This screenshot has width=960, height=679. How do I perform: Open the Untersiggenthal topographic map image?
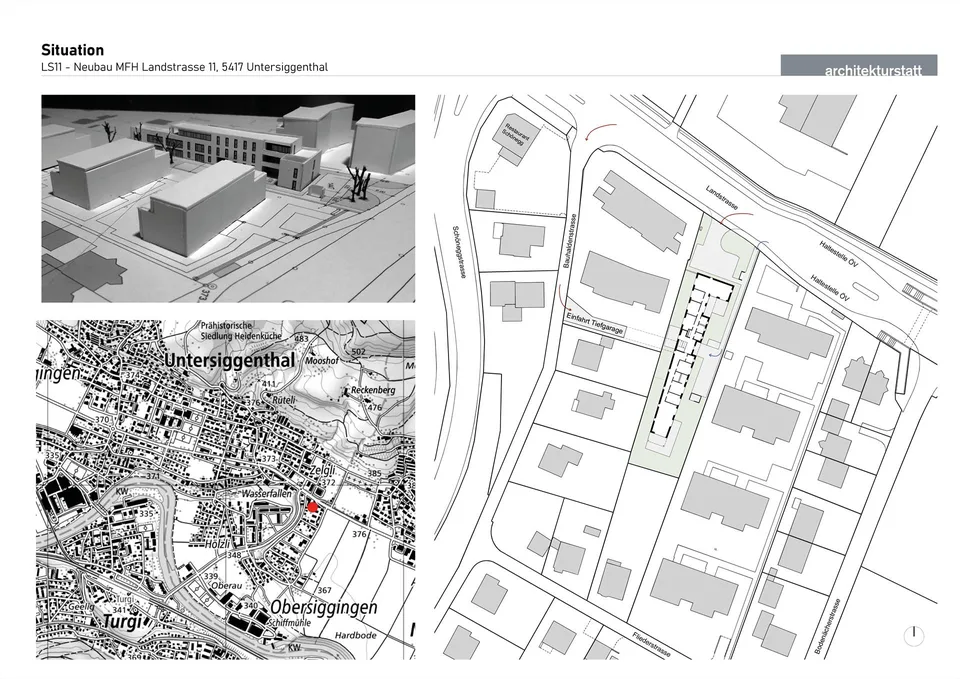click(x=226, y=489)
